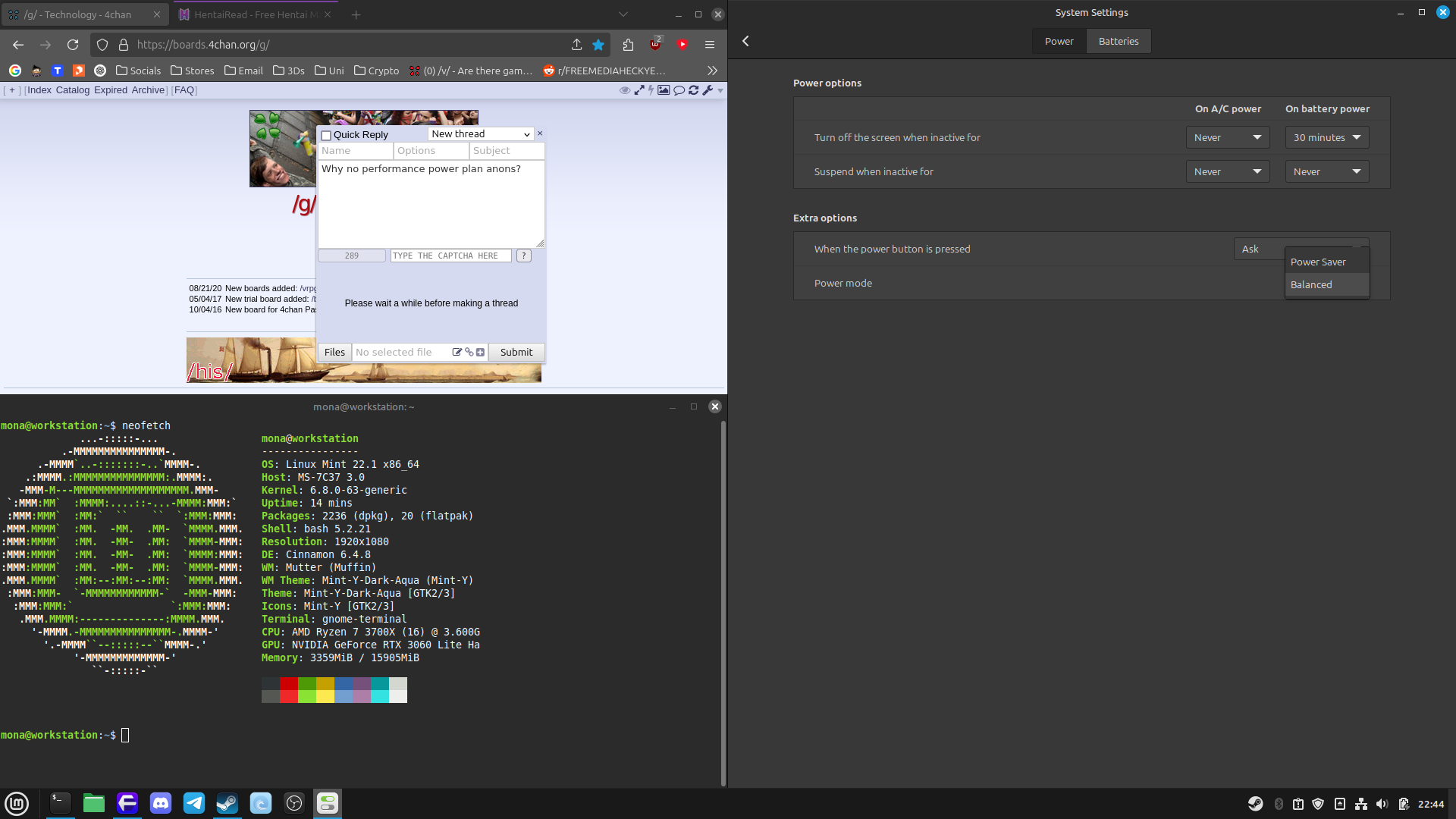Click the volume icon in the system tray
Viewport: 1456px width, 819px height.
click(1382, 804)
